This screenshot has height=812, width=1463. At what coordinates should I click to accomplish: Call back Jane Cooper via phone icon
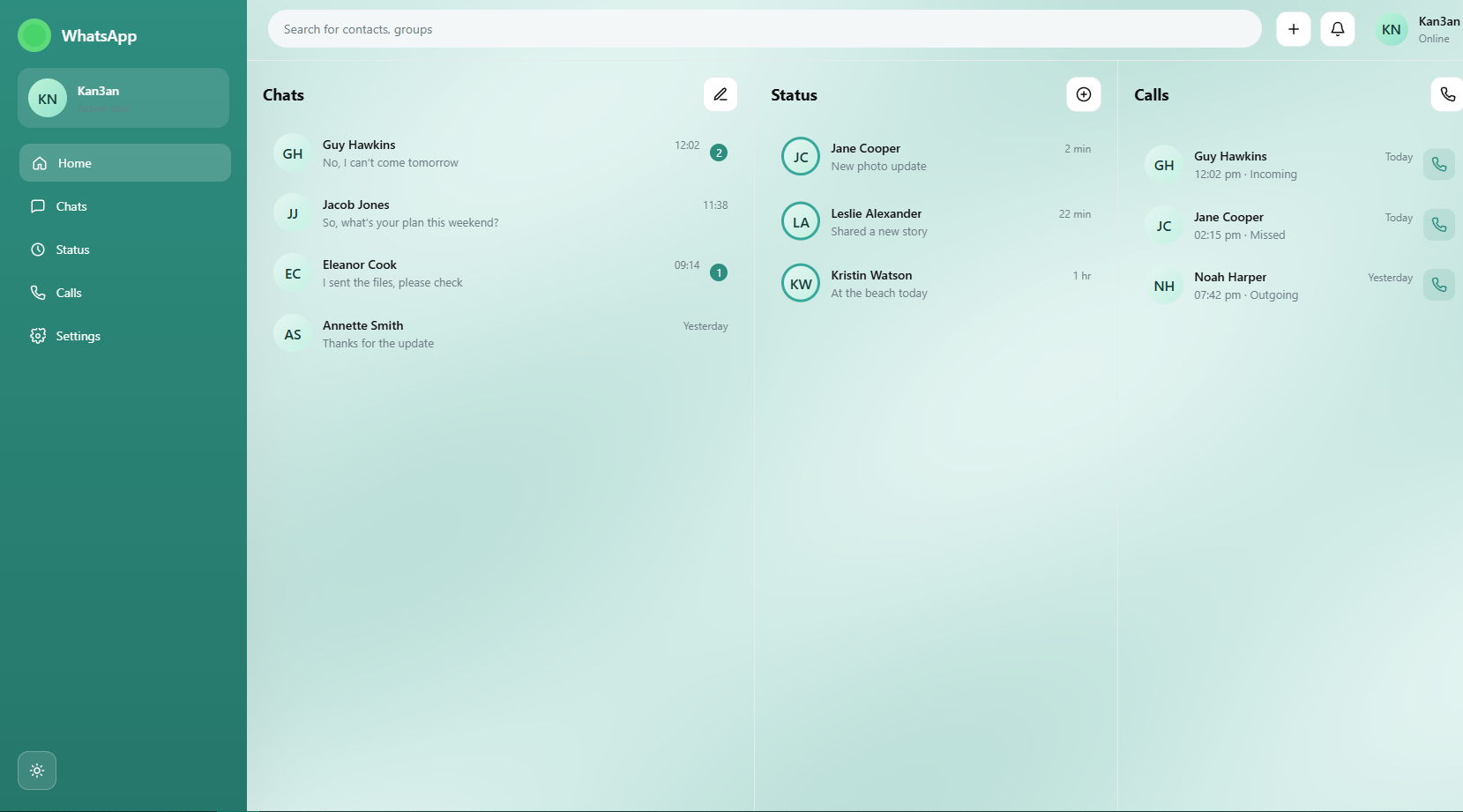pyautogui.click(x=1438, y=225)
